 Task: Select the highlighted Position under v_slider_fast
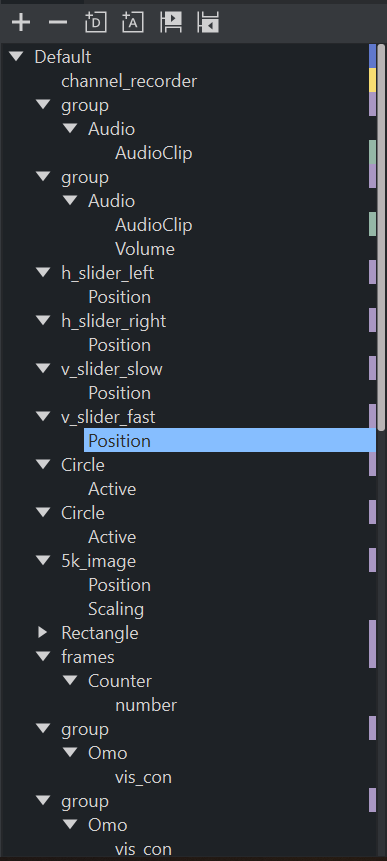point(229,440)
